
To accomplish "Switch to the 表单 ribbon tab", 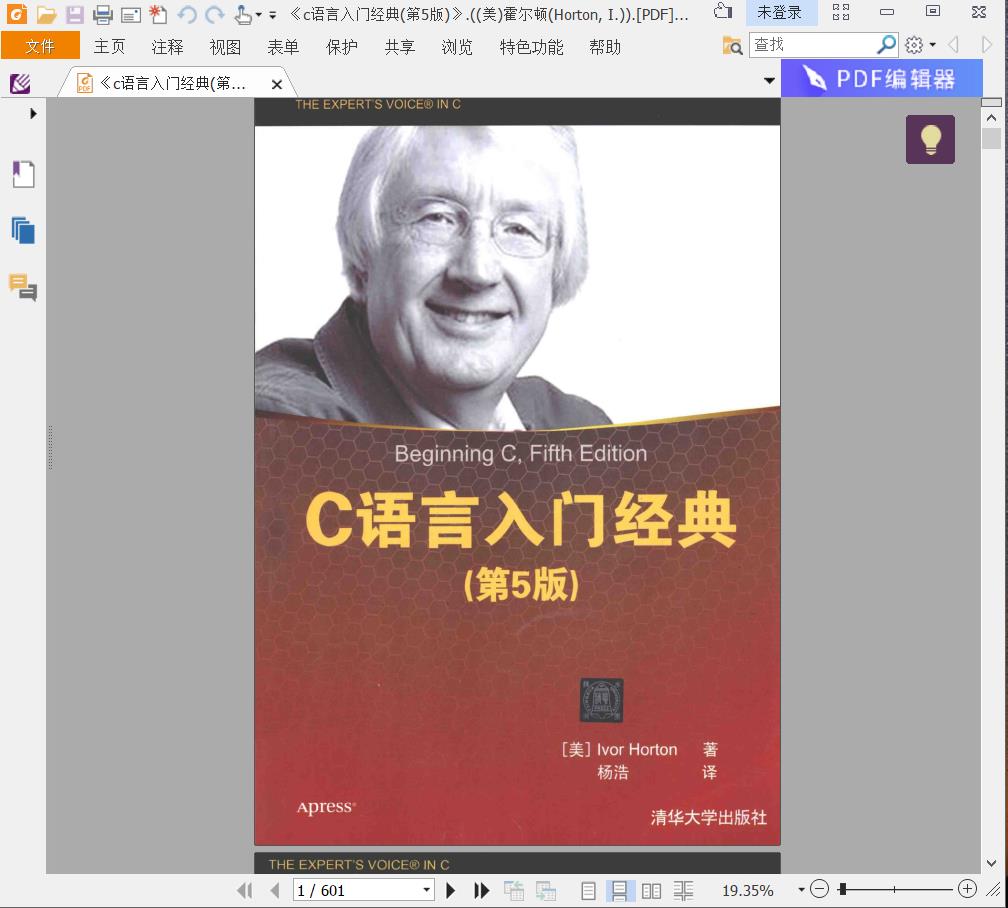I will pos(283,46).
